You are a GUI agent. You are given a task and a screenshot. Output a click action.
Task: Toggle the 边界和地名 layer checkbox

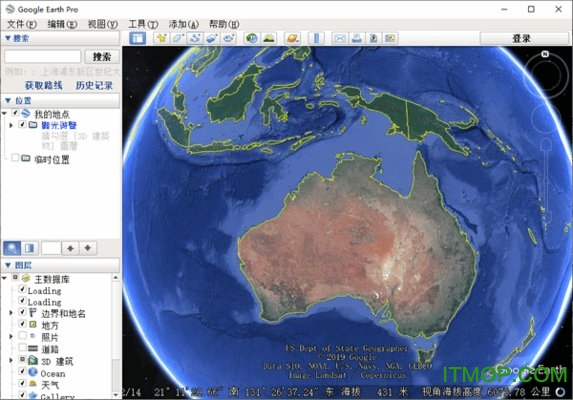(22, 312)
